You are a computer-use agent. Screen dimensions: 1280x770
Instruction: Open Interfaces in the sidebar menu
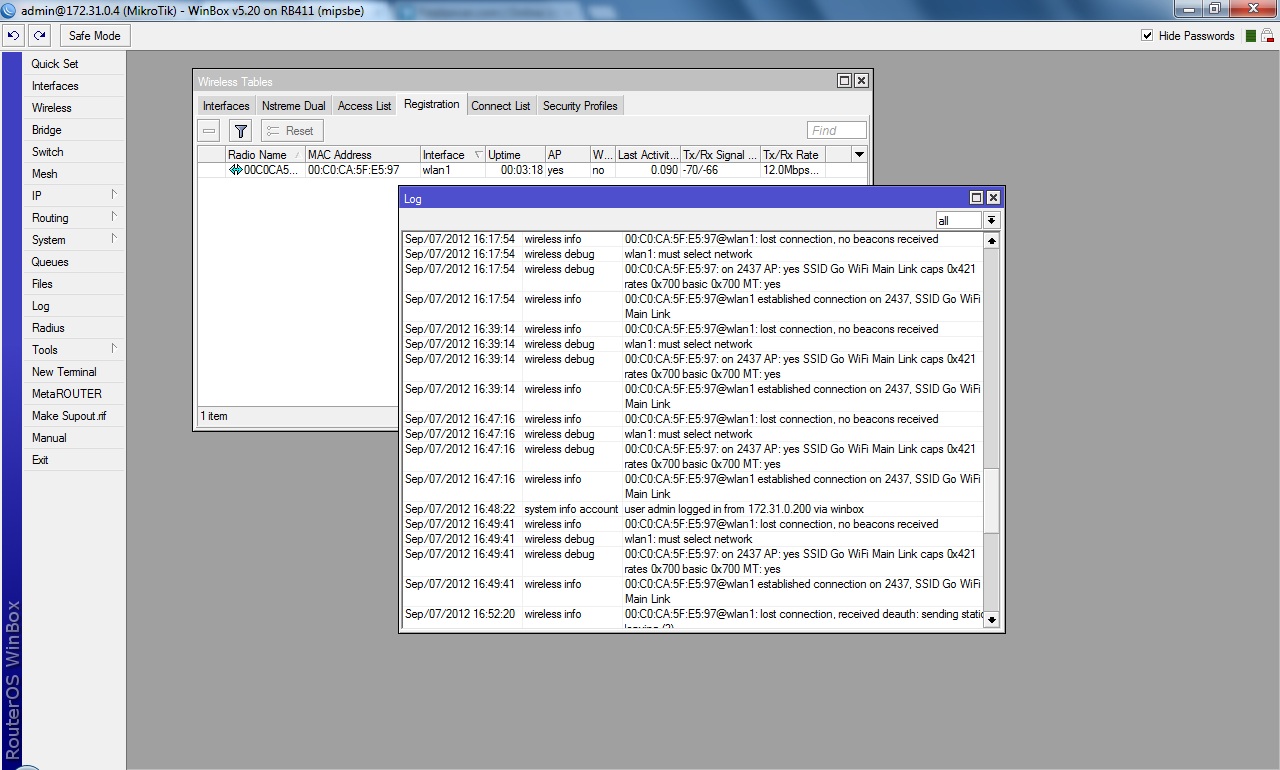[x=75, y=86]
